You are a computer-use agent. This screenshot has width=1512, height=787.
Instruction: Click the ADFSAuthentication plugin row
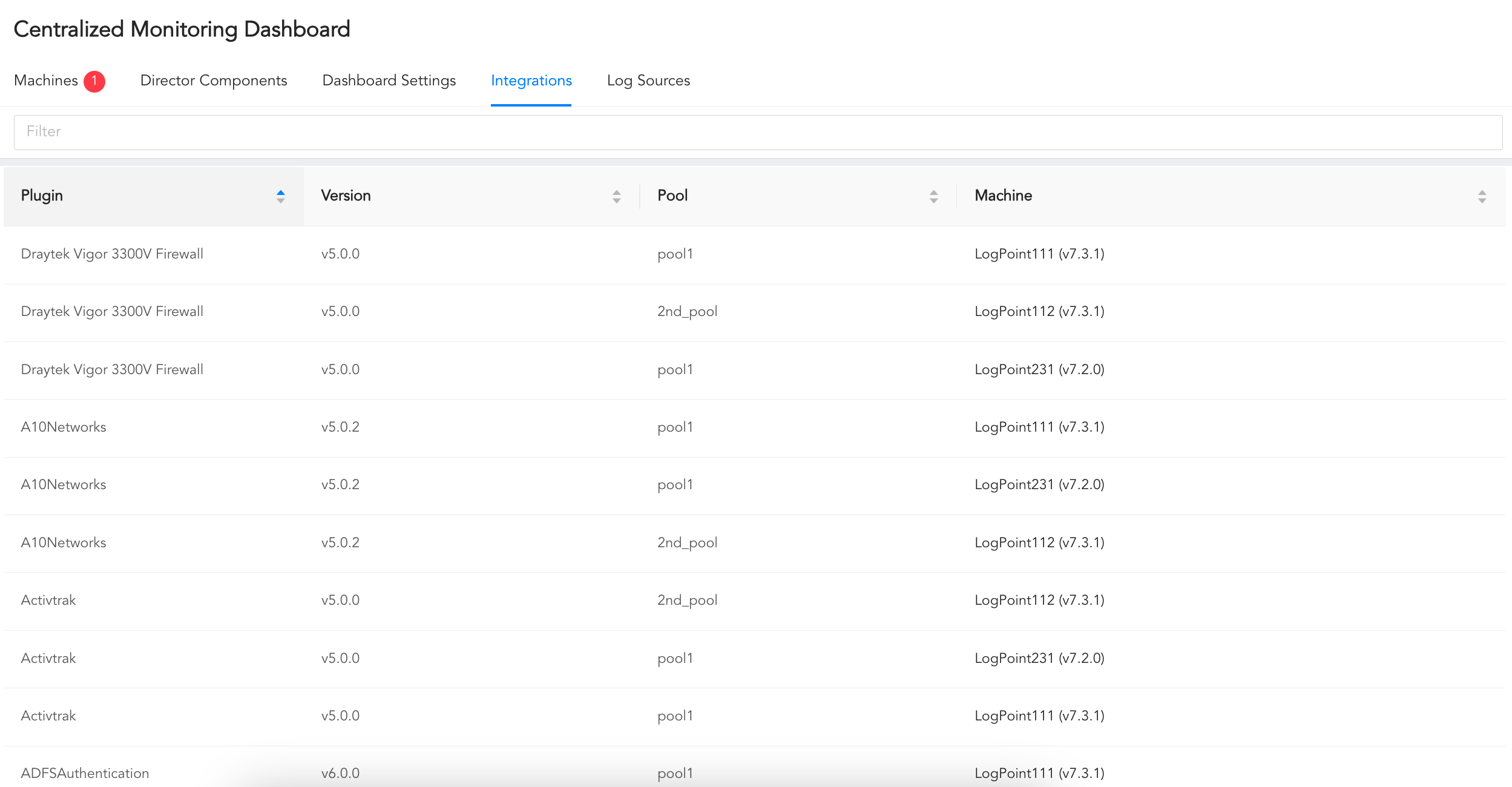[85, 772]
